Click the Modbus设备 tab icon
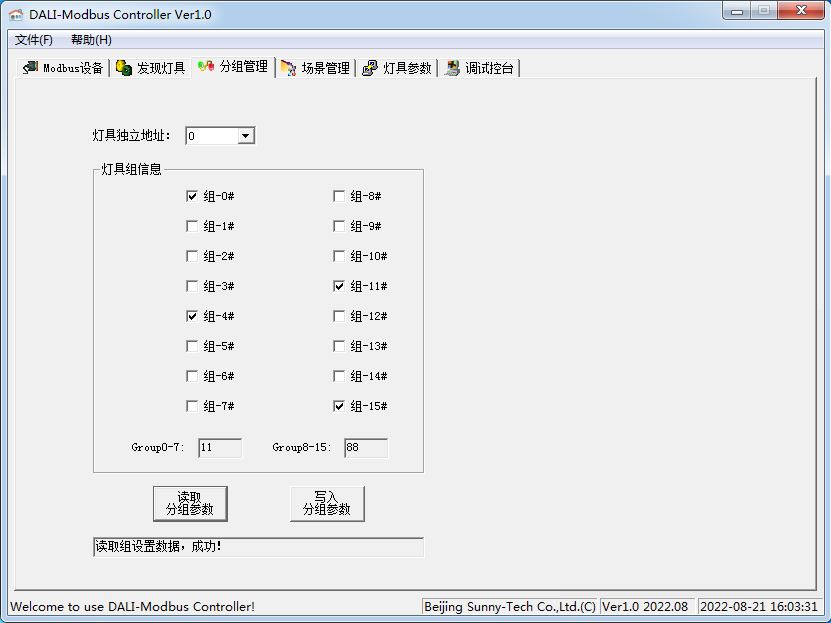 pos(30,67)
